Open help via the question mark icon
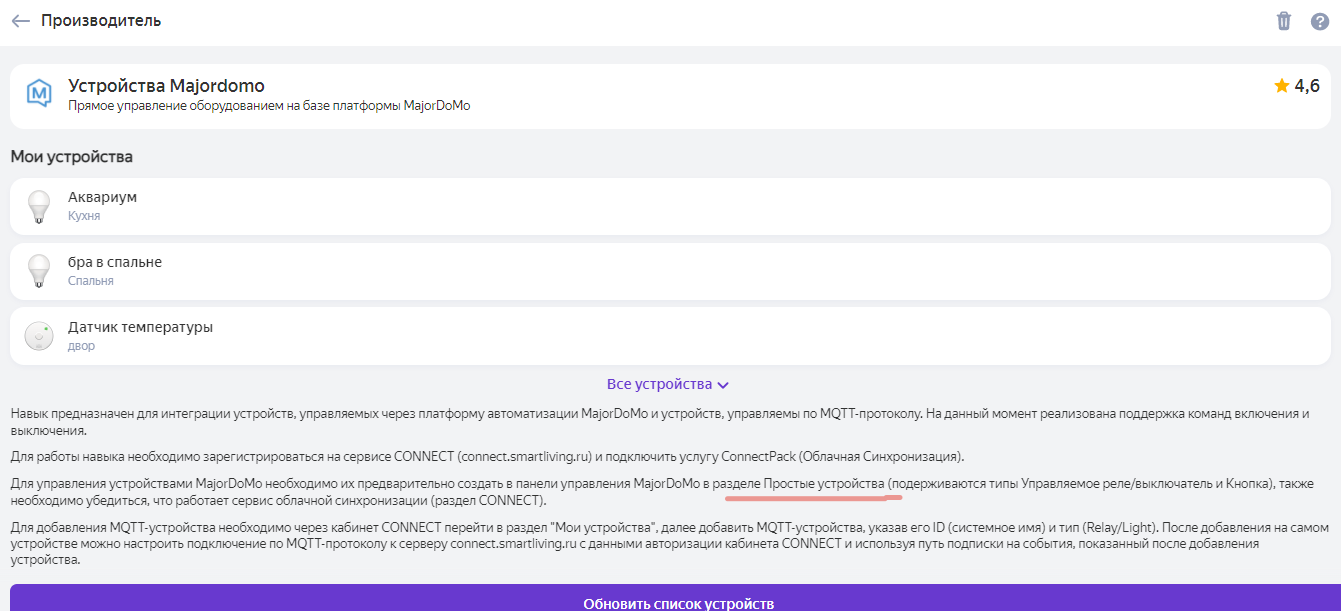Viewport: 1341px width, 611px height. coord(1319,21)
